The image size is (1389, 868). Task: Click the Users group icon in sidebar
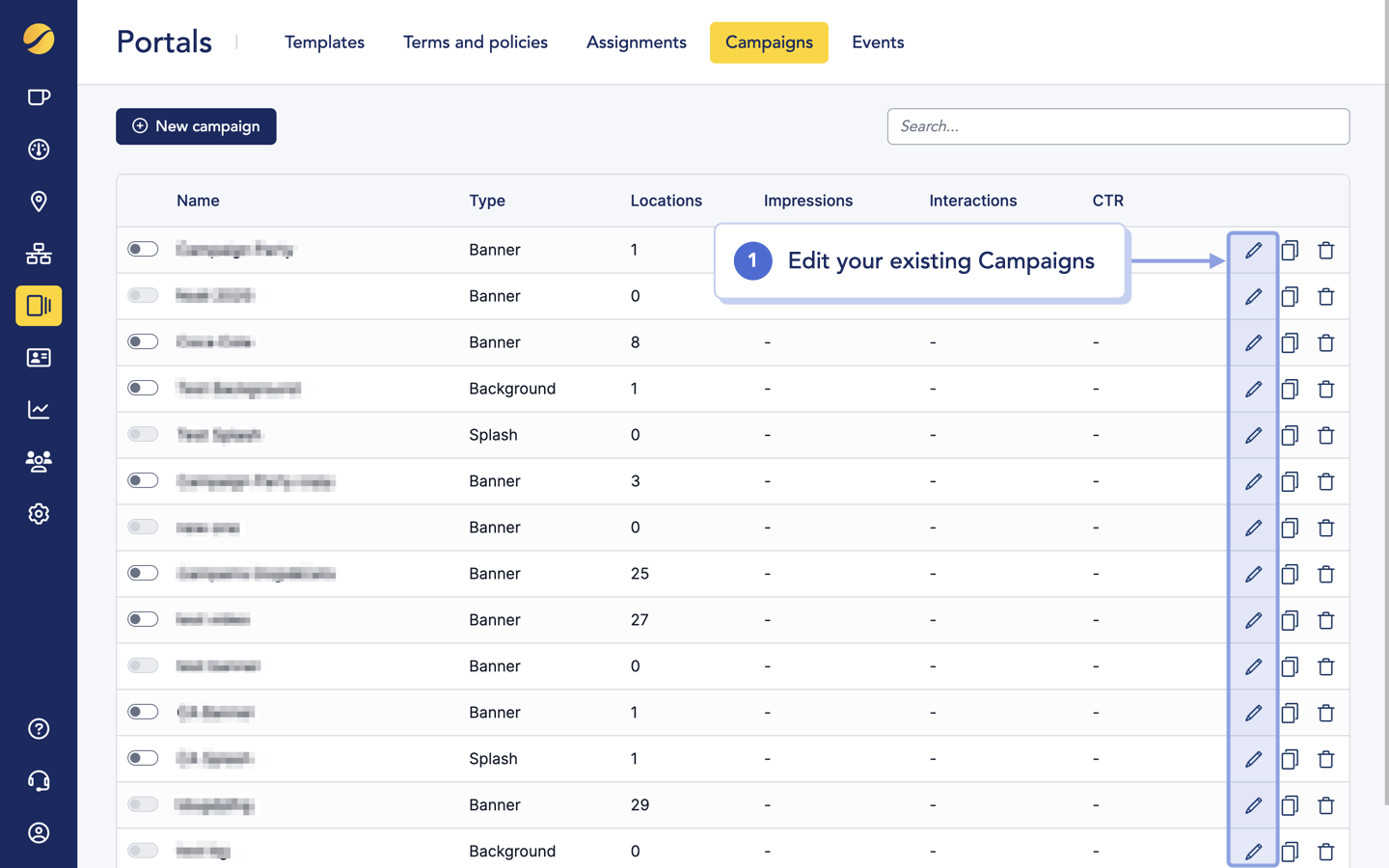click(39, 462)
